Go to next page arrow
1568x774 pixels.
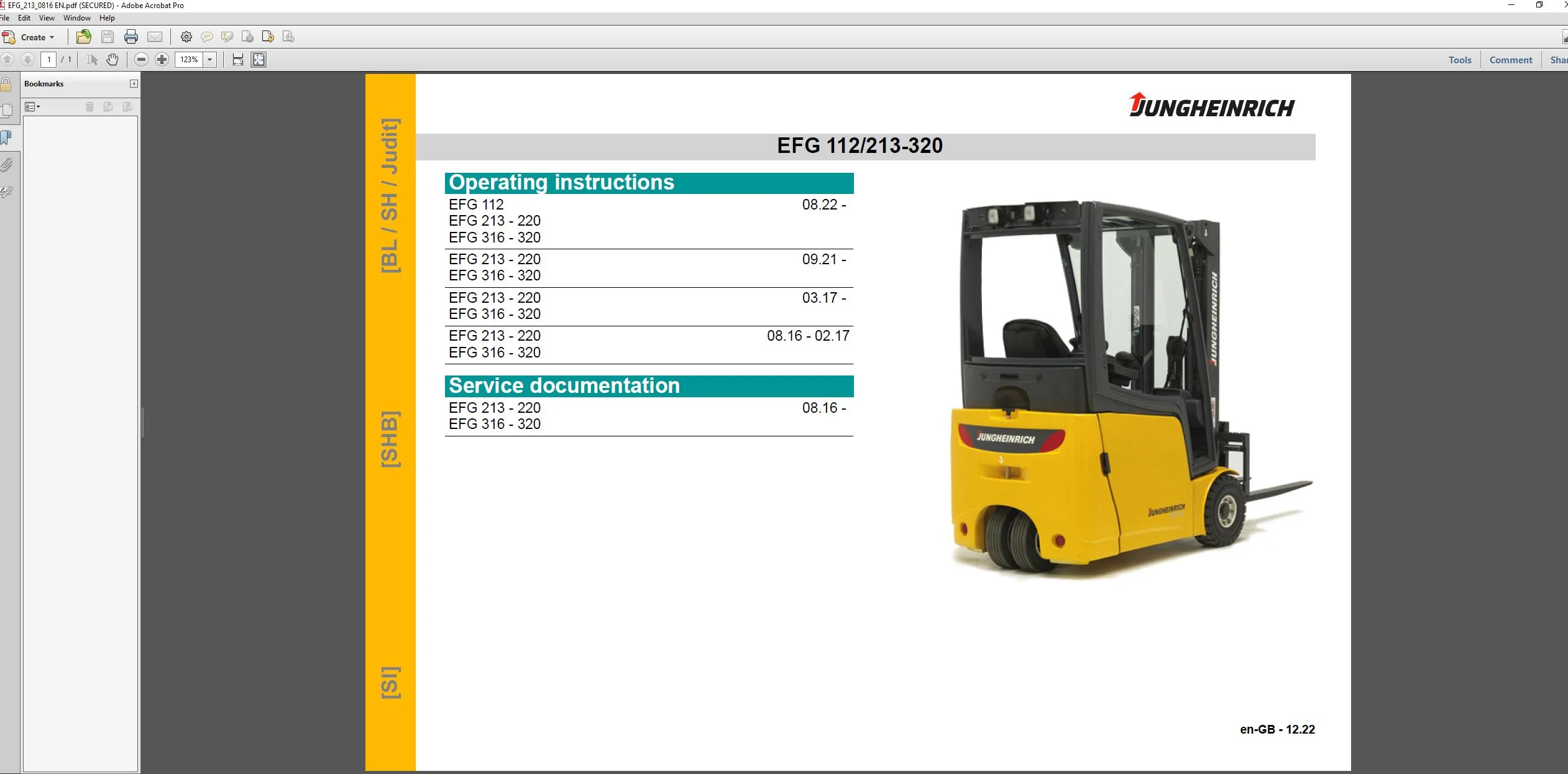(x=27, y=60)
